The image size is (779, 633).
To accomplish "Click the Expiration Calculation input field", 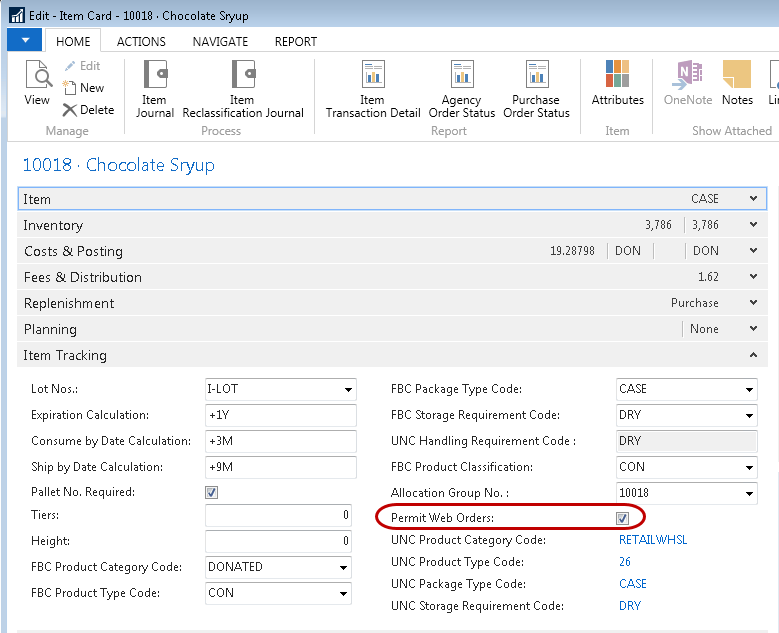I will pos(279,415).
